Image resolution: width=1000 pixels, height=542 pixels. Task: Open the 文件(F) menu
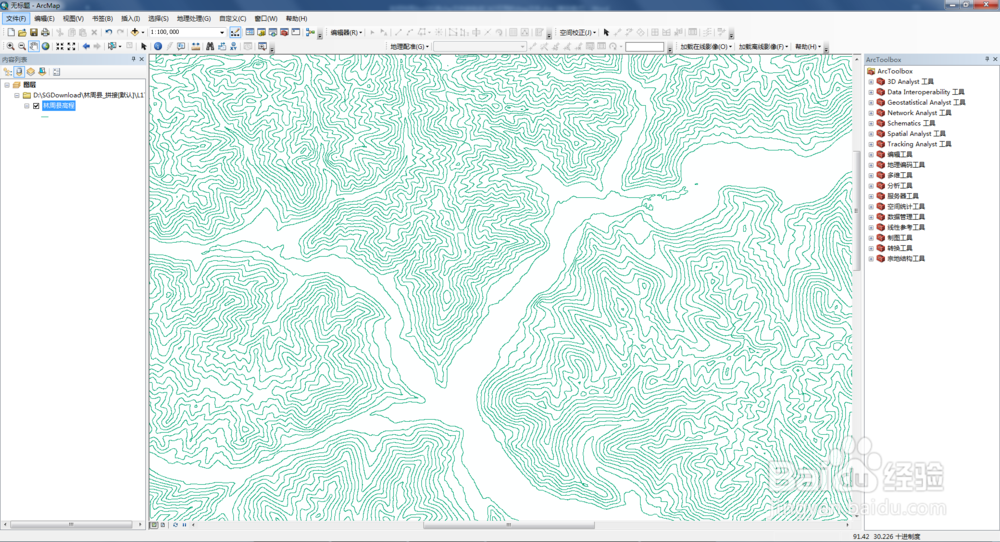[15, 18]
